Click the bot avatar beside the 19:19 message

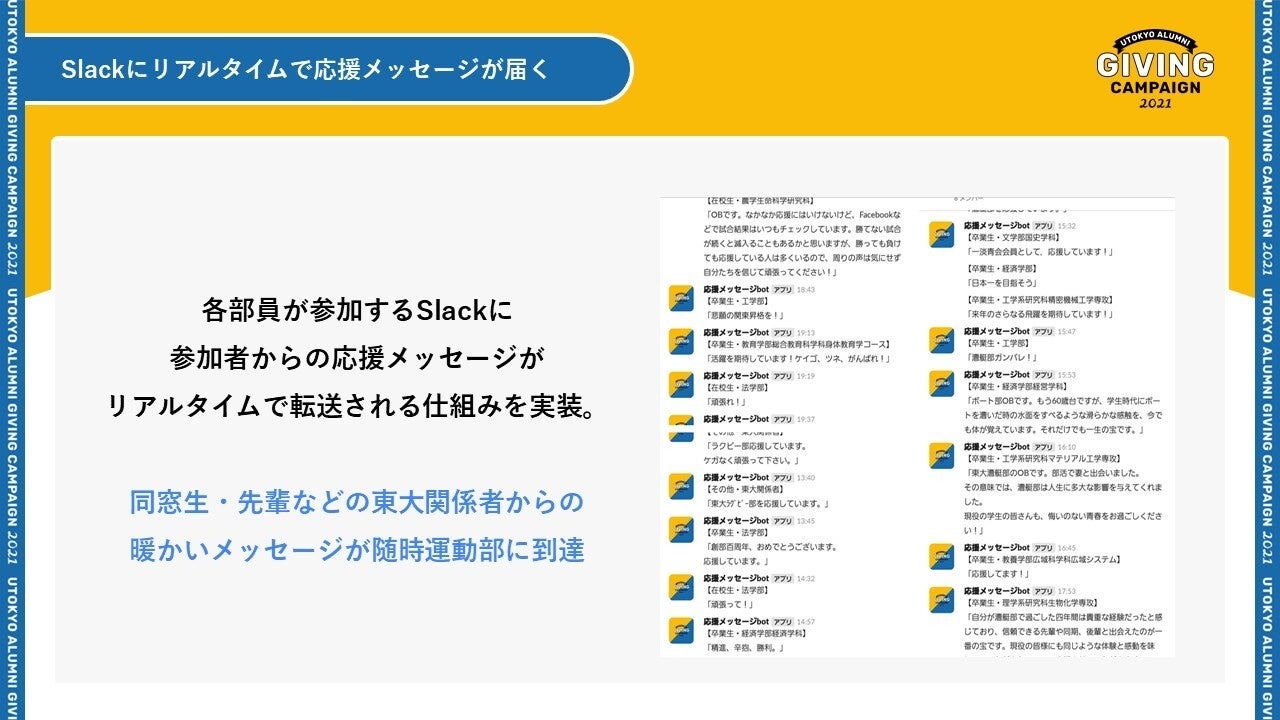pyautogui.click(x=681, y=383)
